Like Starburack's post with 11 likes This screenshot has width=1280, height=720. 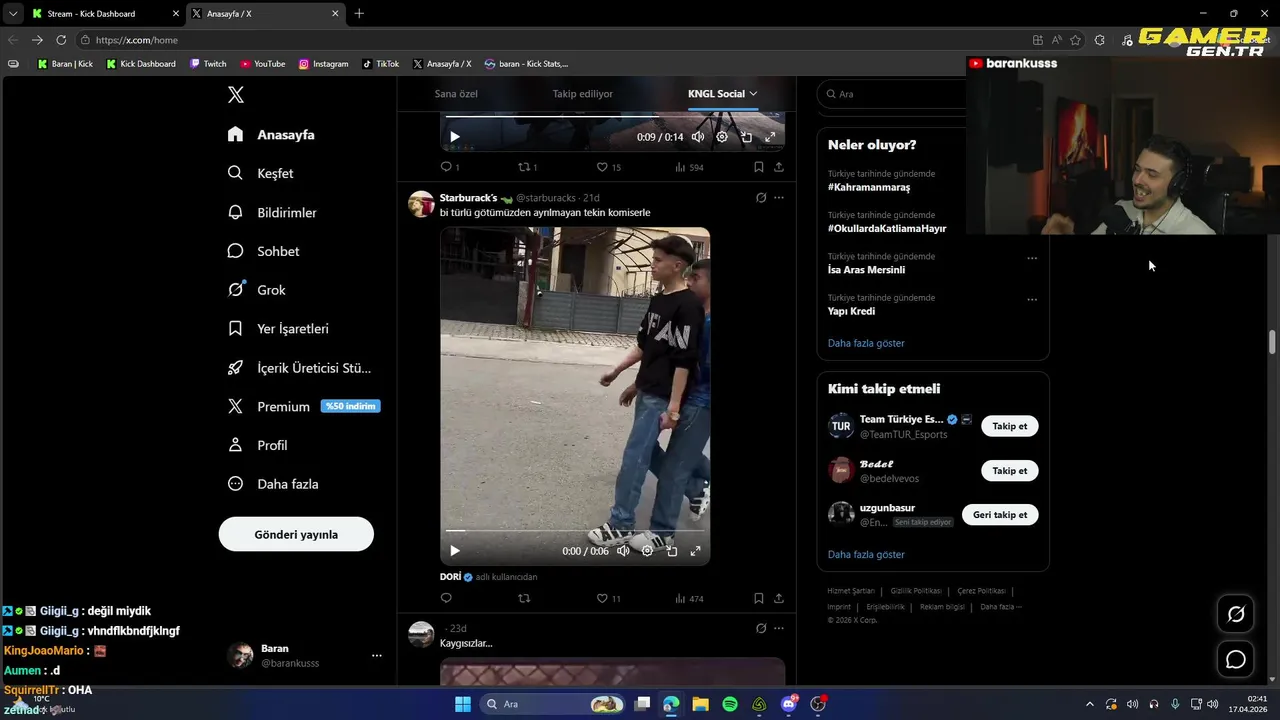coord(608,598)
